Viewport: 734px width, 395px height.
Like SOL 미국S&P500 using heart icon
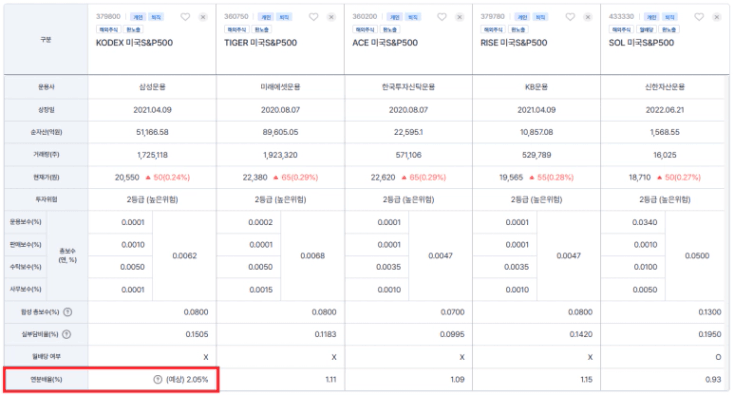tap(699, 17)
